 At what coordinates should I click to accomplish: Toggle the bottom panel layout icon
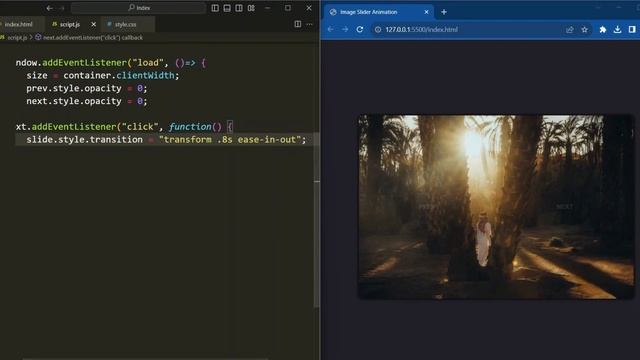click(x=227, y=8)
